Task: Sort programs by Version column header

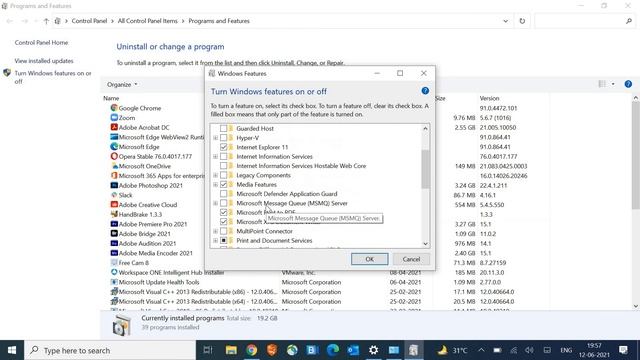Action: (x=489, y=98)
